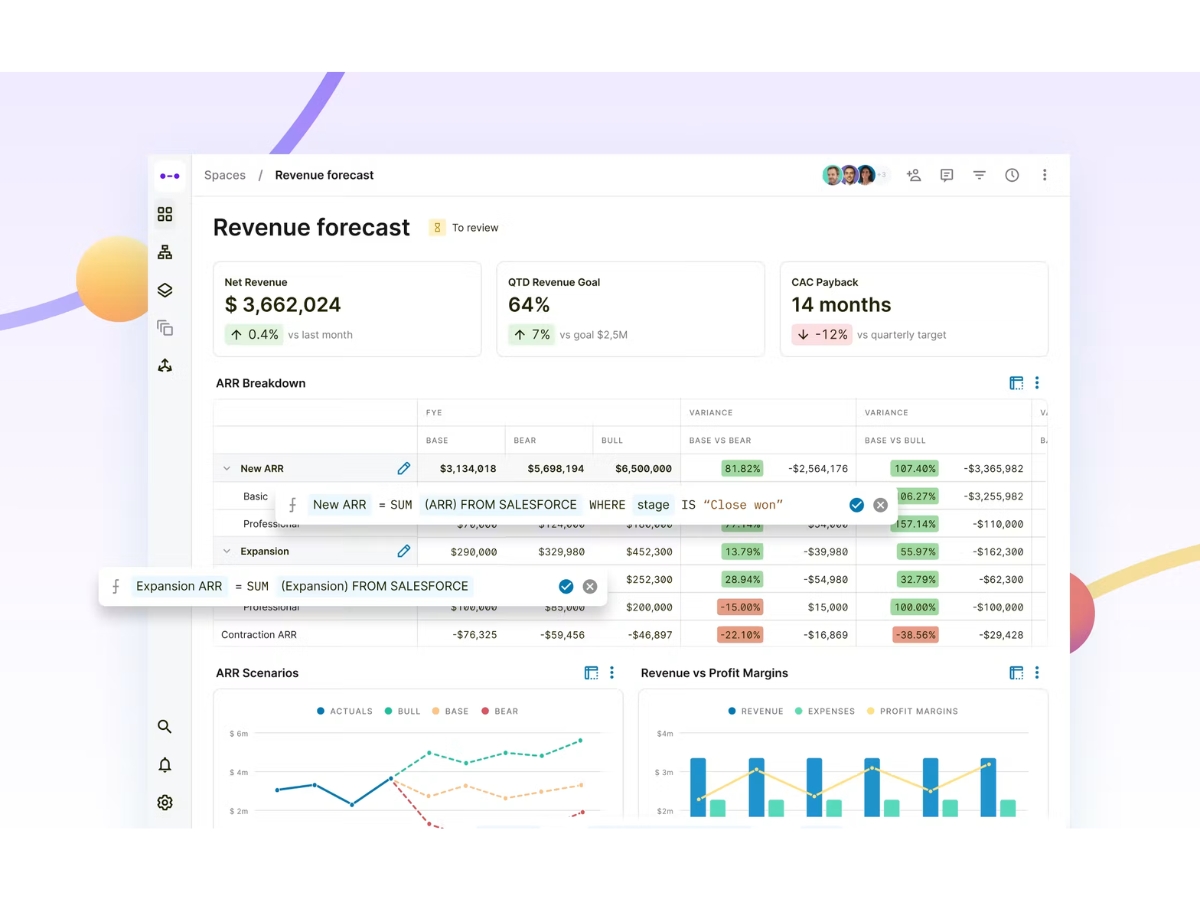Click the stacked copies icon in sidebar
The width and height of the screenshot is (1200, 900).
pos(165,328)
